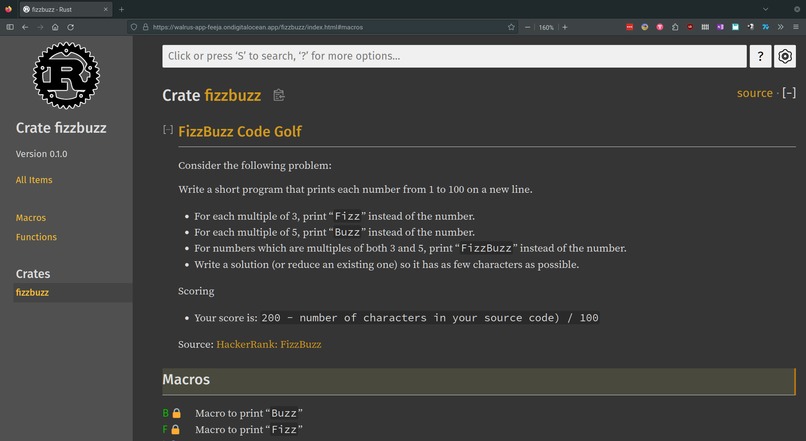Click the house-with-arrow extension icon
Screen dimensions: 806x441
[675, 27]
